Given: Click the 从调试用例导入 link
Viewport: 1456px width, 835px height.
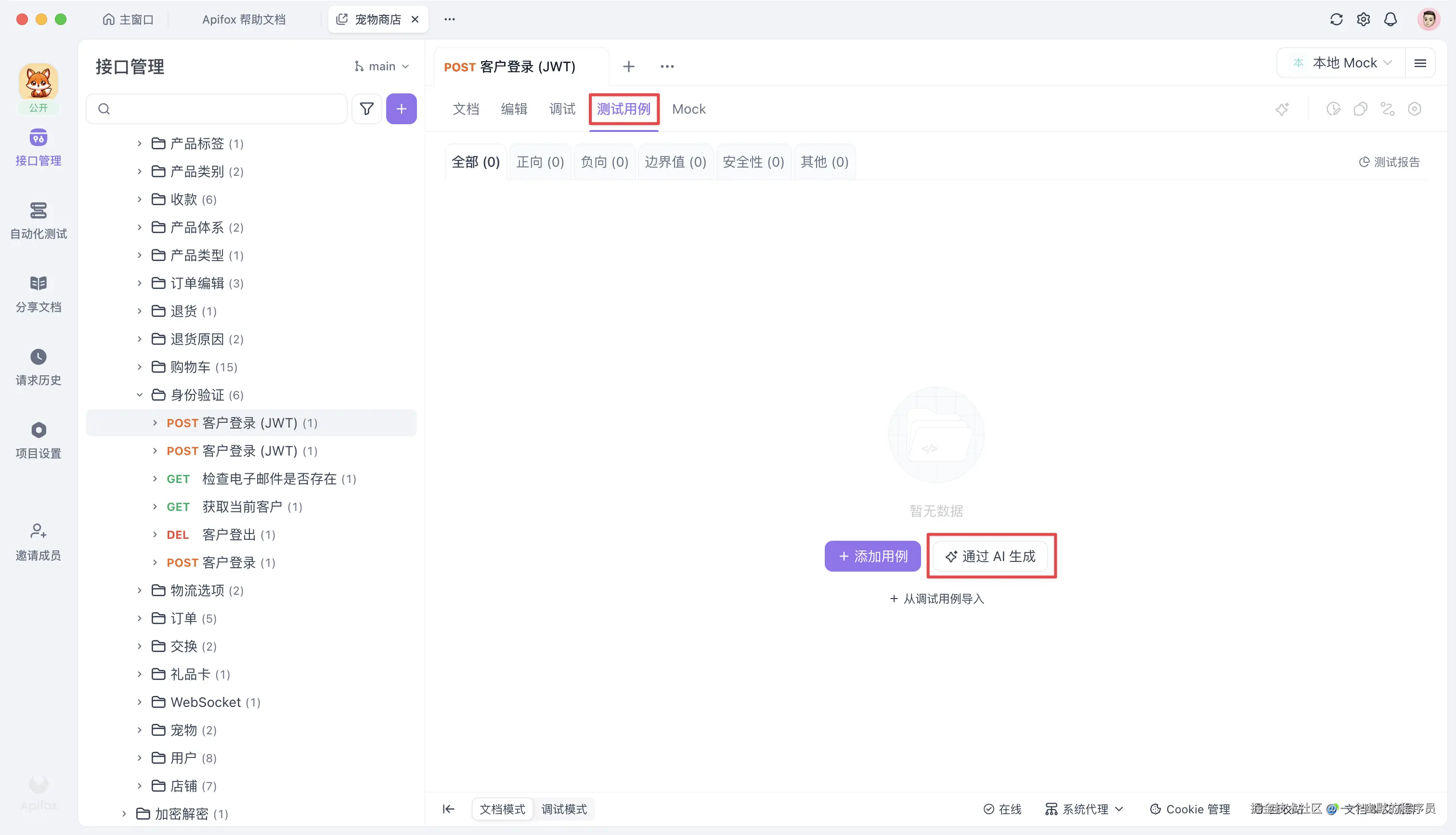Looking at the screenshot, I should pyautogui.click(x=936, y=598).
